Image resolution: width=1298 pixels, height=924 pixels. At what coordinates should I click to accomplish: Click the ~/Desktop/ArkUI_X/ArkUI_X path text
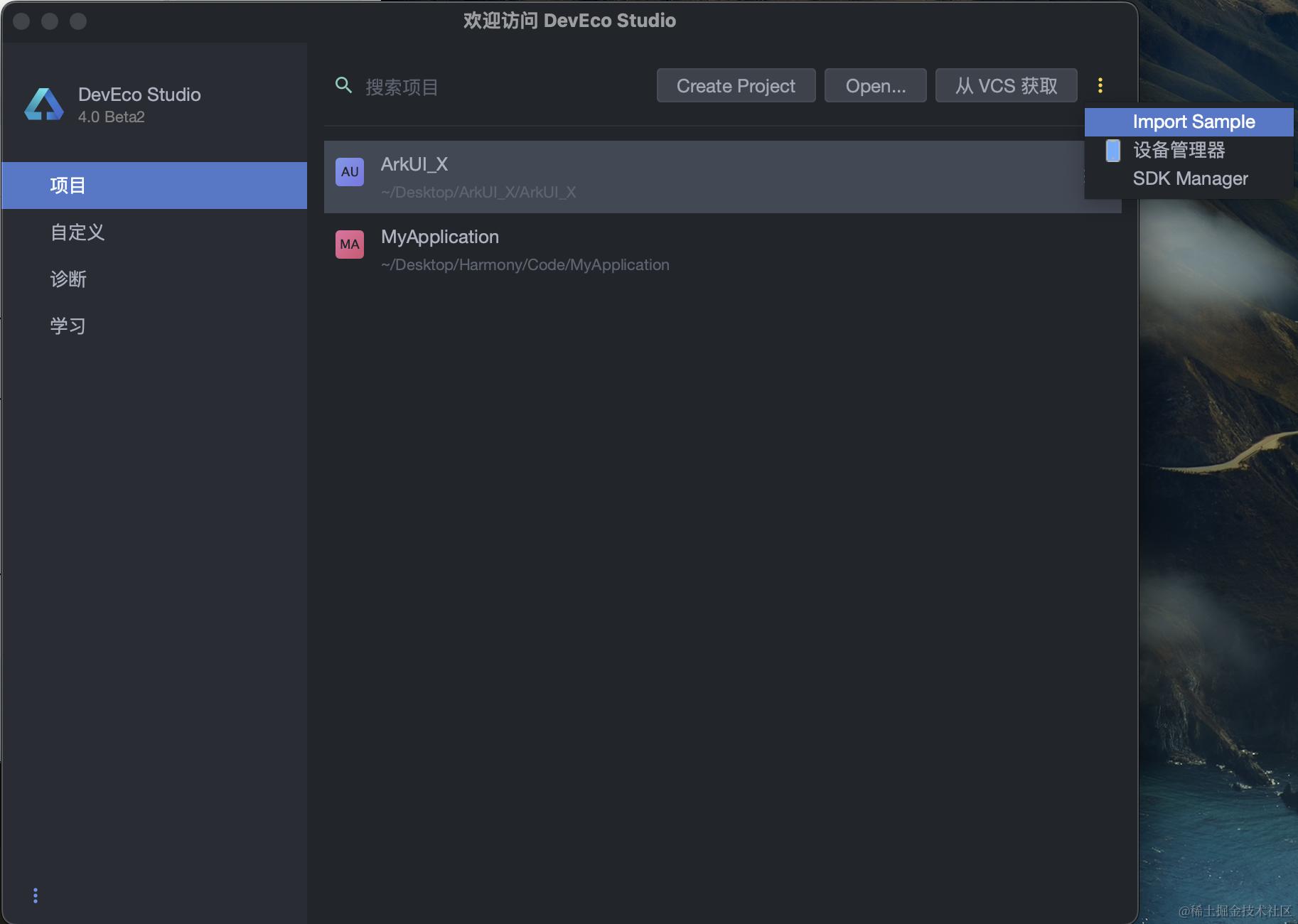478,193
